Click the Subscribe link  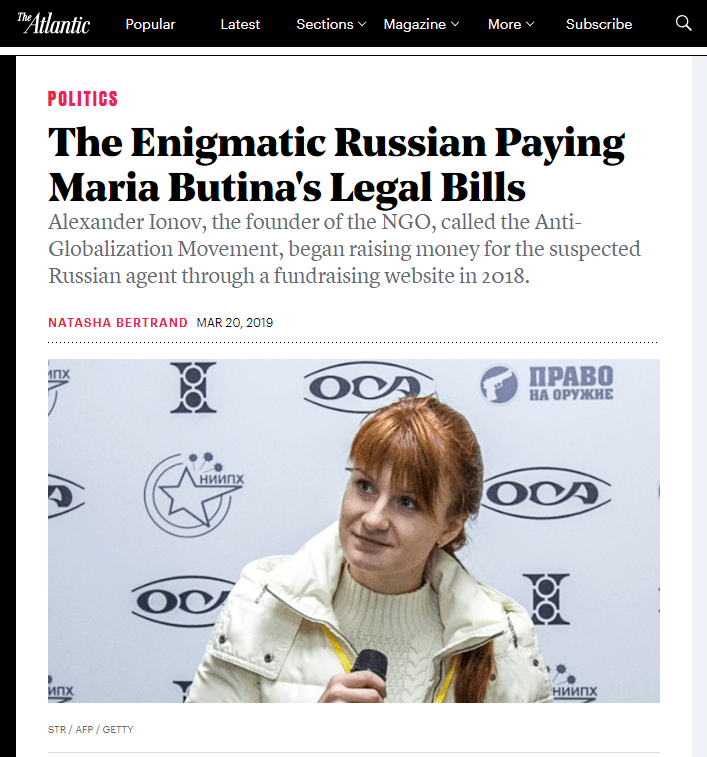point(599,24)
